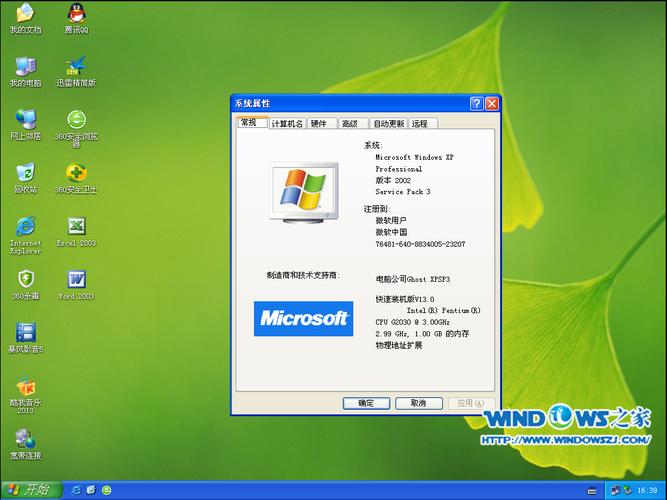Switch to the 硬件 tab
The height and width of the screenshot is (500, 667).
pyautogui.click(x=319, y=124)
